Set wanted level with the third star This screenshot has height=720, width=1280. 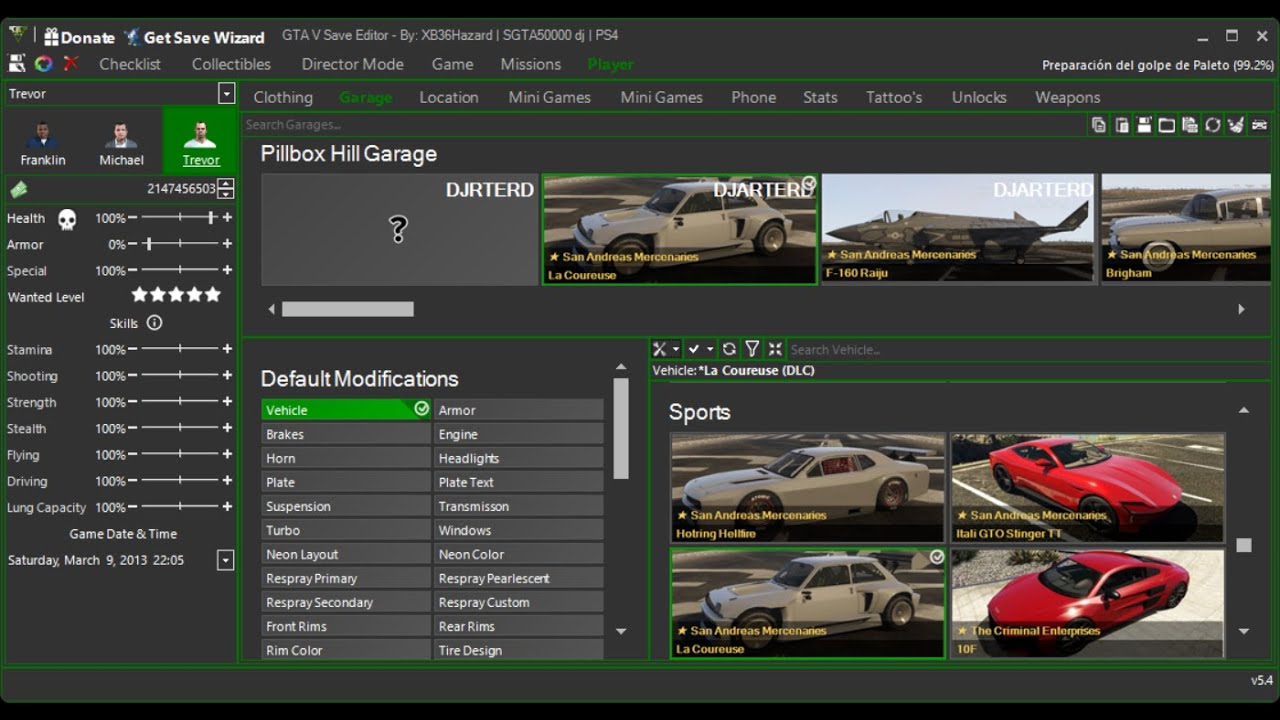coord(176,295)
